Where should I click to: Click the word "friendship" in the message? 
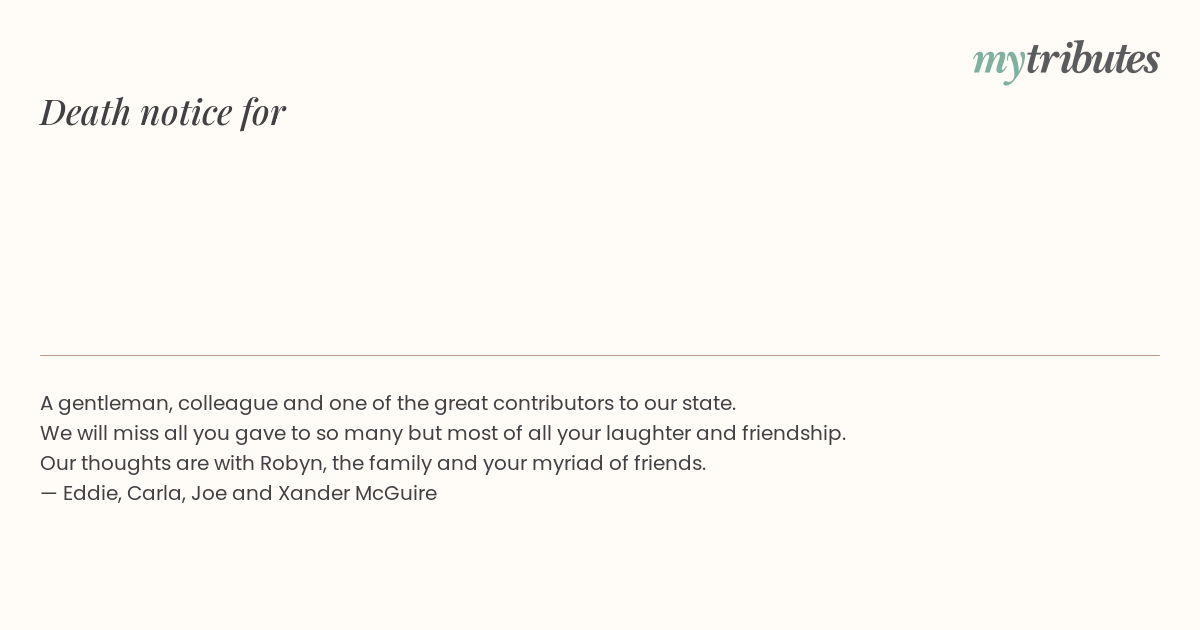point(793,434)
